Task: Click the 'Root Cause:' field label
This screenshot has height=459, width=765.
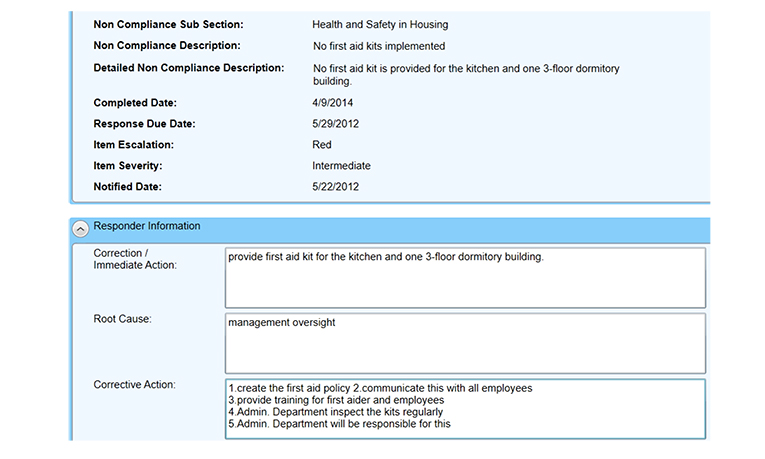Action: pos(122,319)
